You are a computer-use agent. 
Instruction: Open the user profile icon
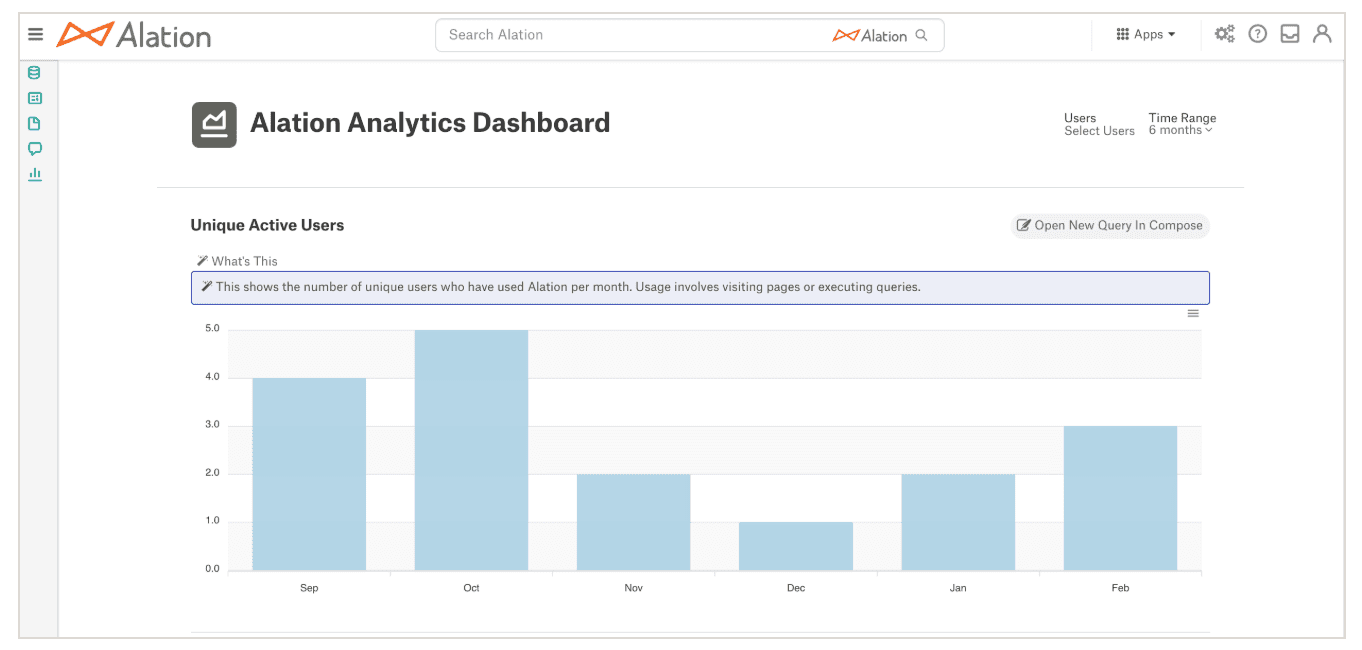pyautogui.click(x=1321, y=33)
